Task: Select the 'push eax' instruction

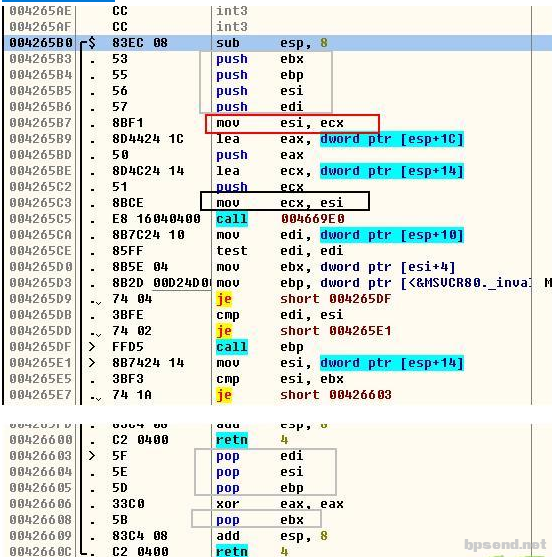Action: pyautogui.click(x=260, y=155)
